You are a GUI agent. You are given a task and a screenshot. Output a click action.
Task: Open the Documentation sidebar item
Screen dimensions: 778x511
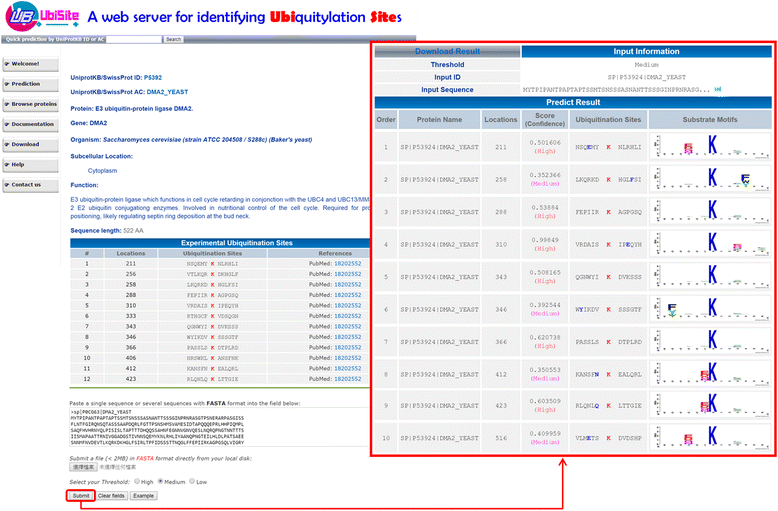coord(30,125)
